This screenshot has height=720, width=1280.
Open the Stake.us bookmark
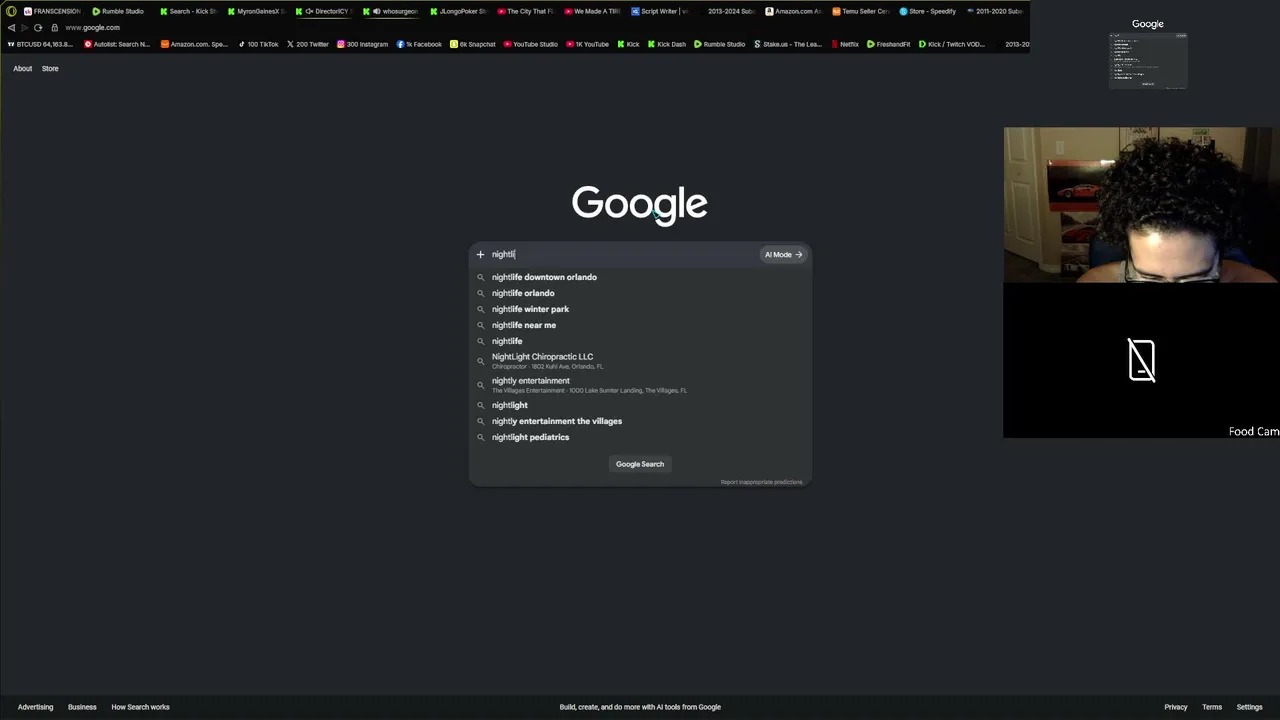click(788, 44)
